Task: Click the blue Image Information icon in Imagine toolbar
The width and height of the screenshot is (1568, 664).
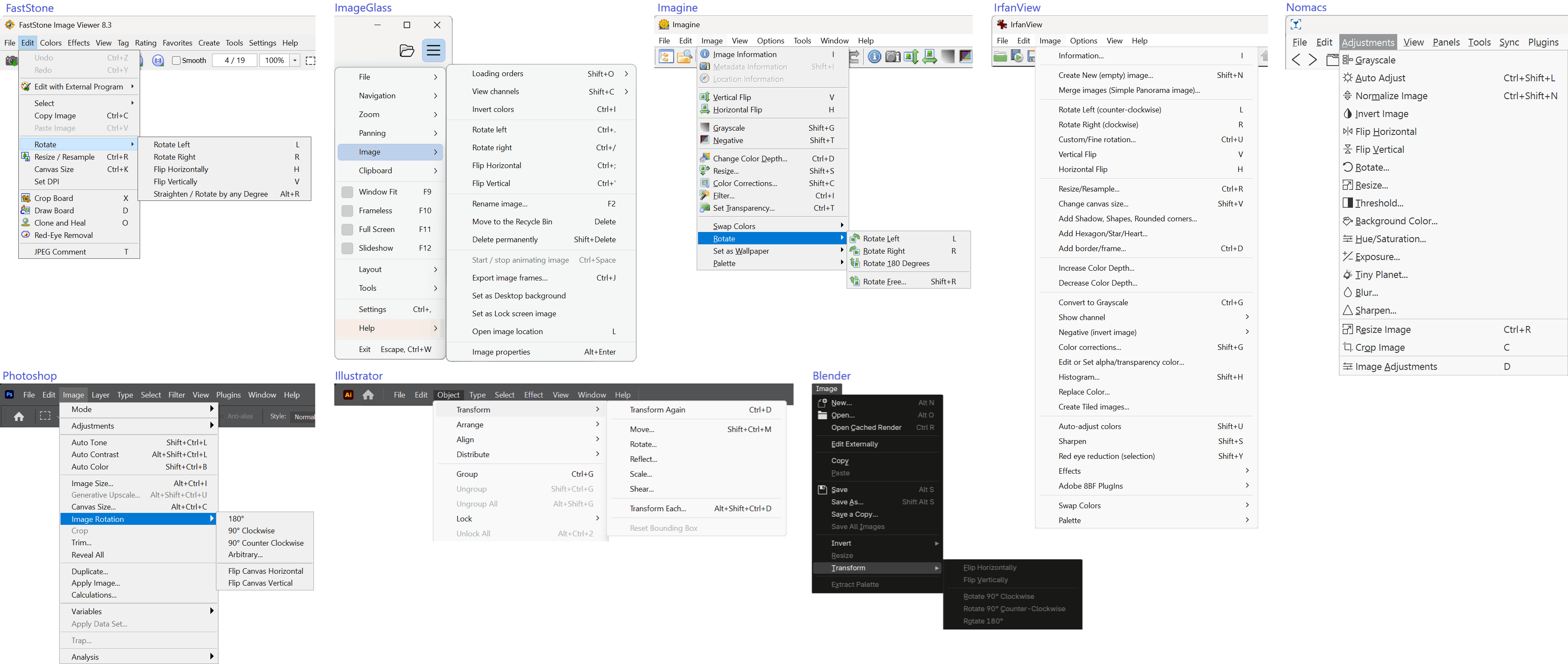Action: pos(875,57)
